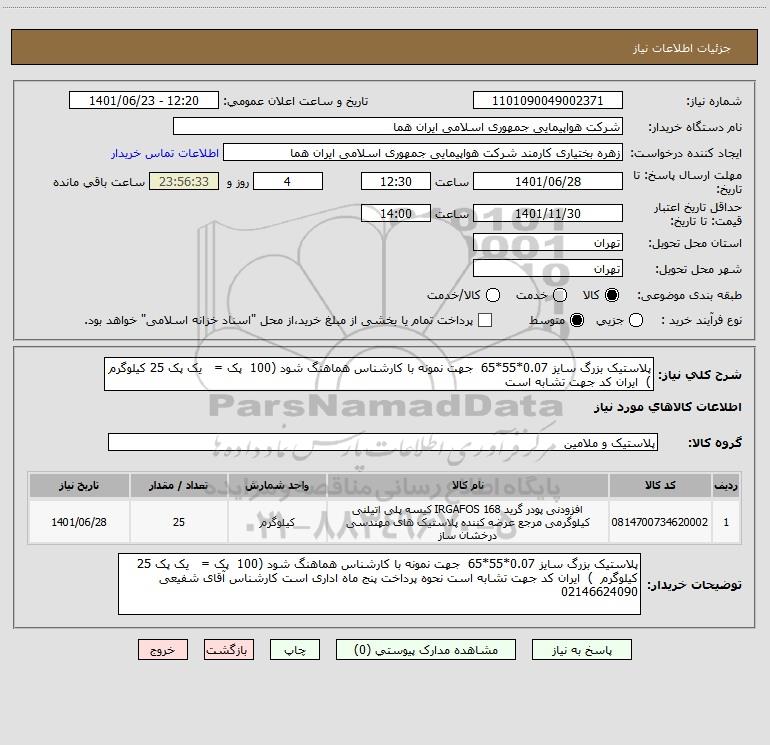Click the quantity cell showing 25
This screenshot has height=745, width=770.
(179, 522)
